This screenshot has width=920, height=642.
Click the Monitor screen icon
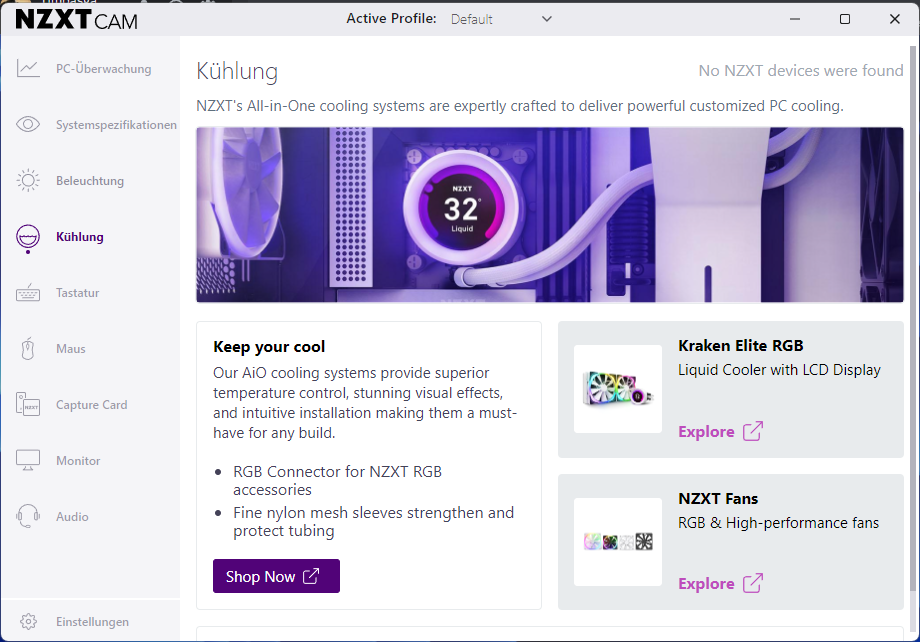tap(28, 461)
